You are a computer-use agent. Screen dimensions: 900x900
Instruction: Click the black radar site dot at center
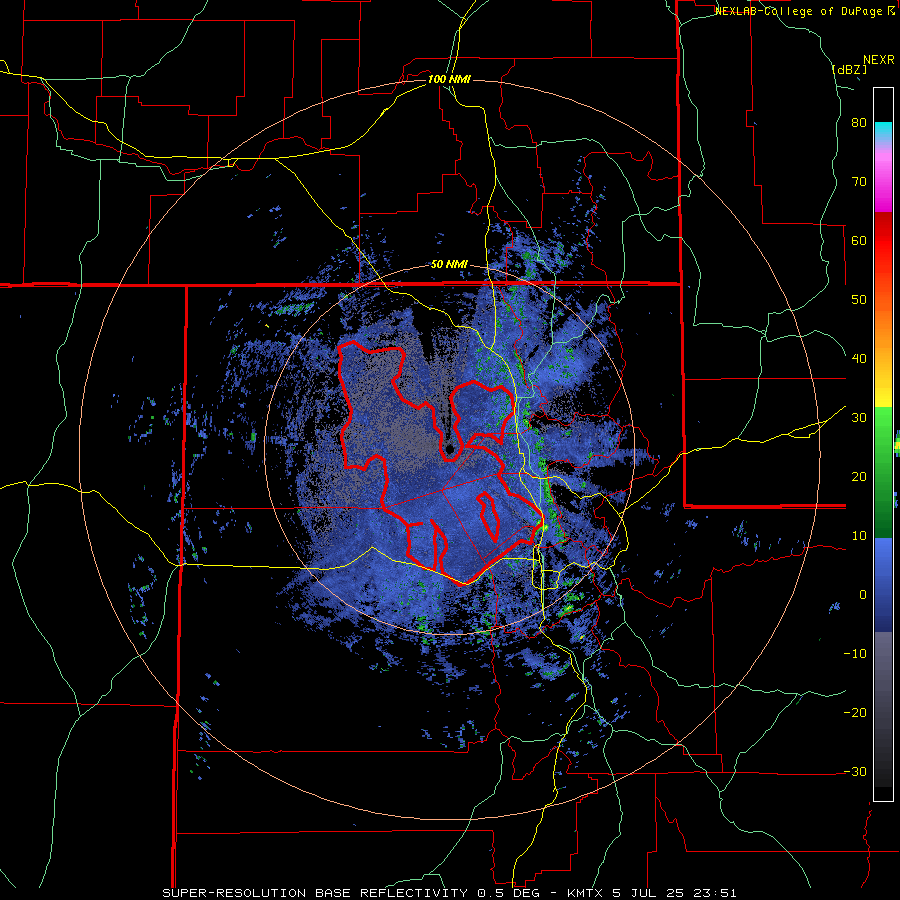[450, 449]
